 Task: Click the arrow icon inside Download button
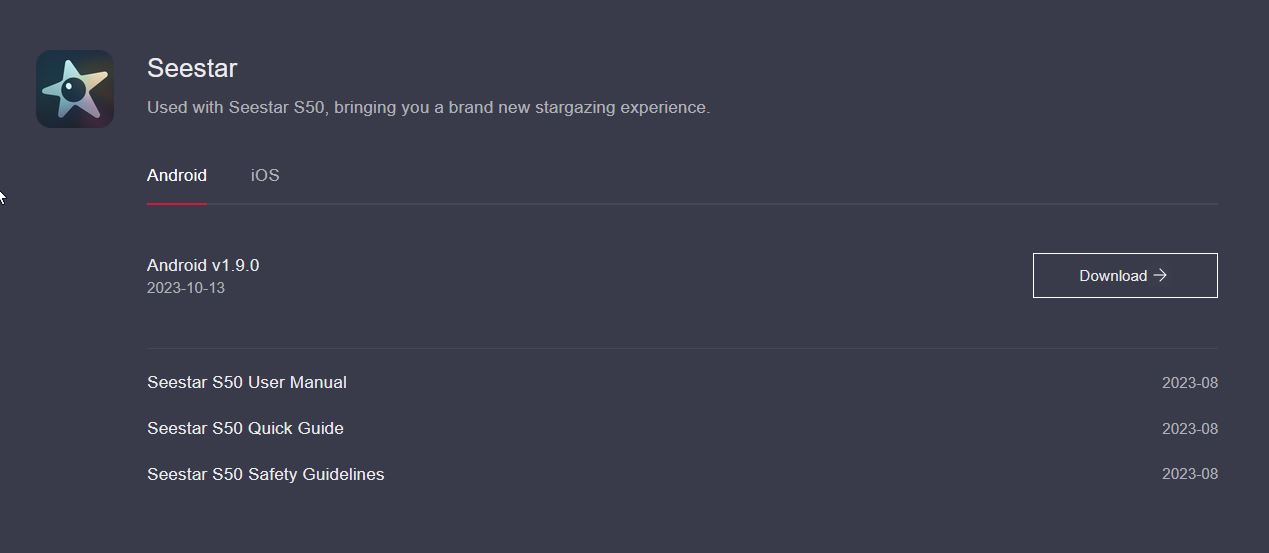coord(1160,275)
